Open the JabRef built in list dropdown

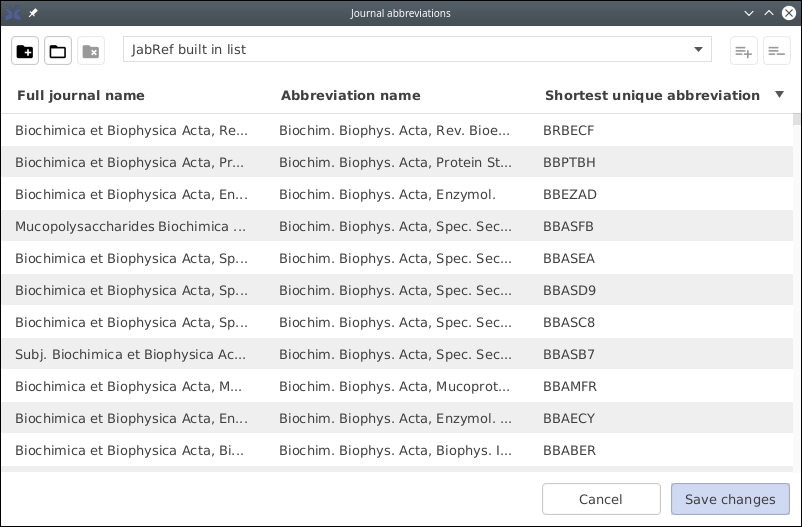417,50
